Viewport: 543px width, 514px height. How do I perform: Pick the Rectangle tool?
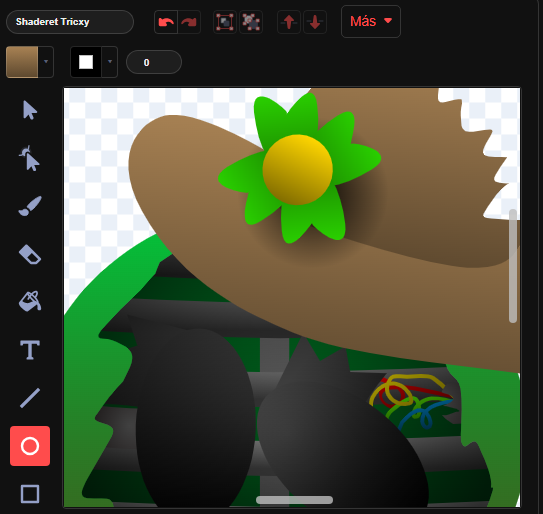point(30,494)
